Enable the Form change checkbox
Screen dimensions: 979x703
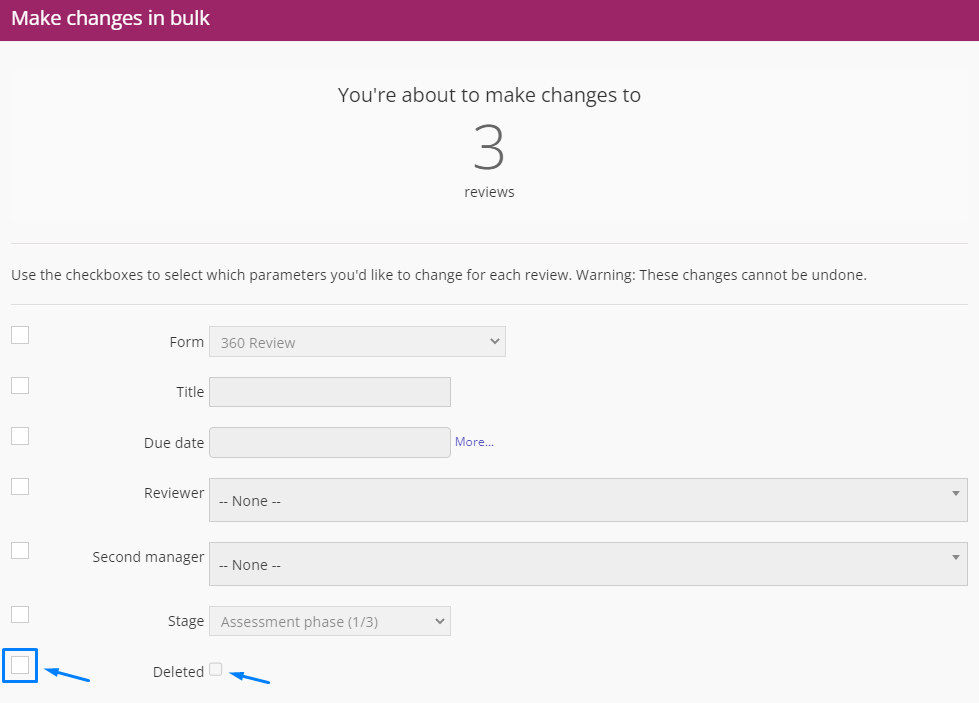[x=20, y=335]
